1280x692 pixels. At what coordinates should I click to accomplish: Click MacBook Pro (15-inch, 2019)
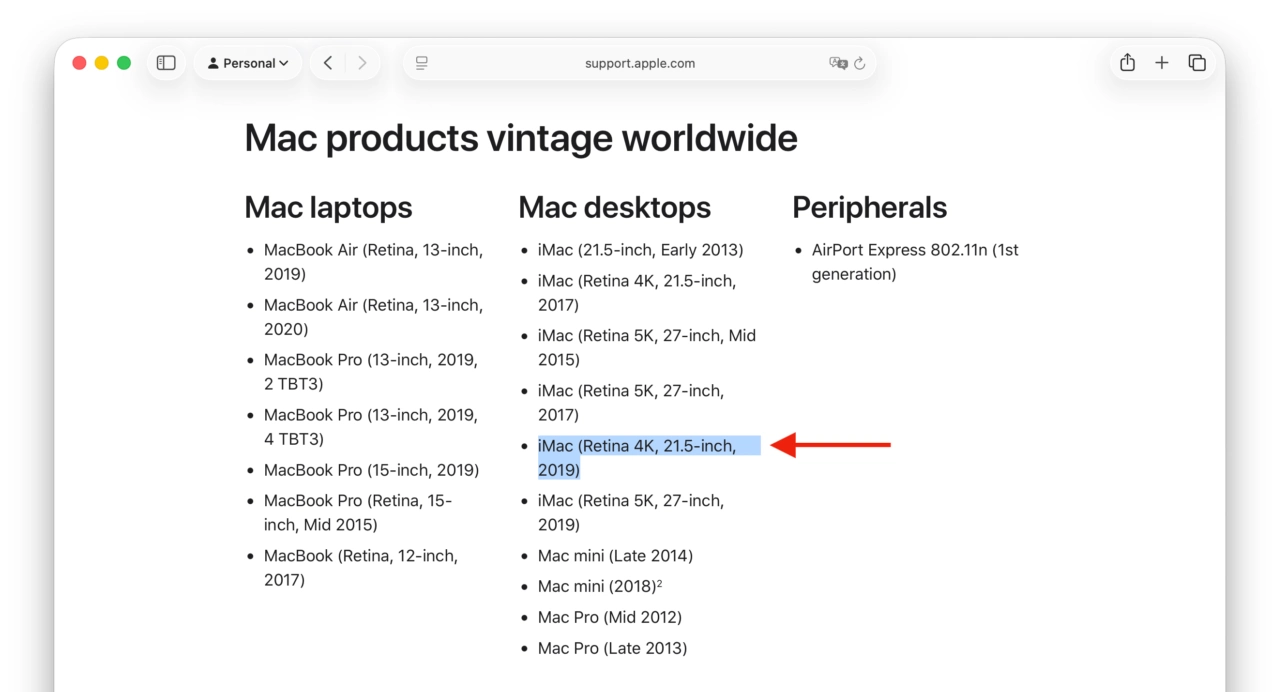coord(371,470)
